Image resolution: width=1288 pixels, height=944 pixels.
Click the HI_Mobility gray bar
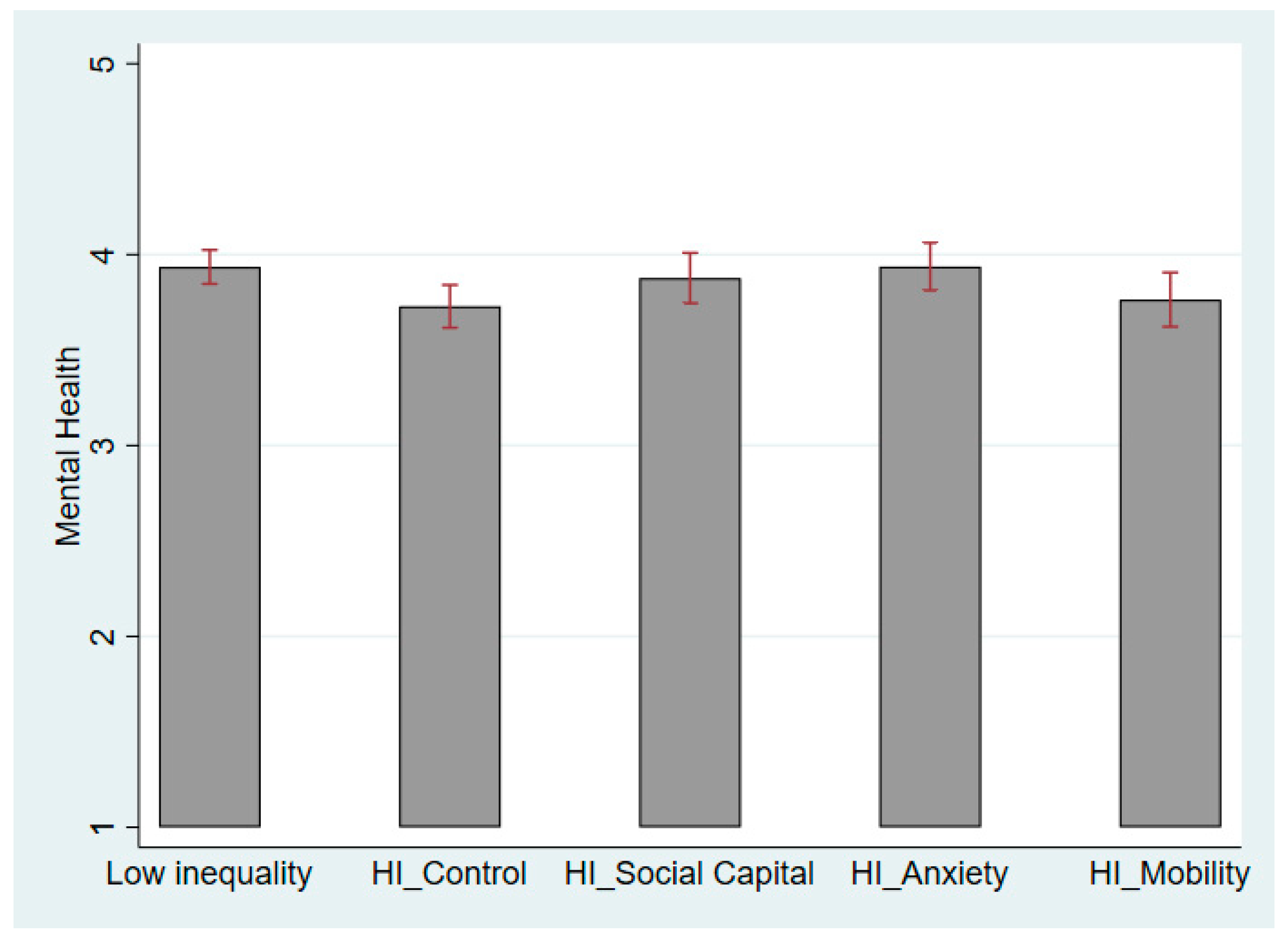pyautogui.click(x=1170, y=563)
